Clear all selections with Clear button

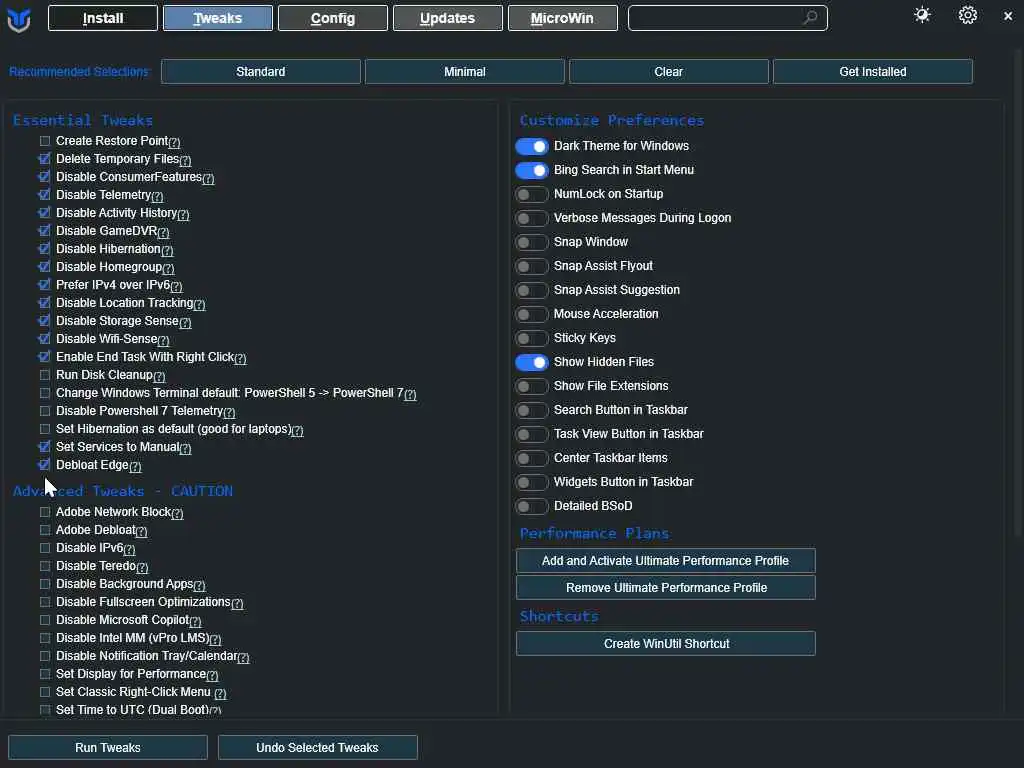(x=668, y=72)
